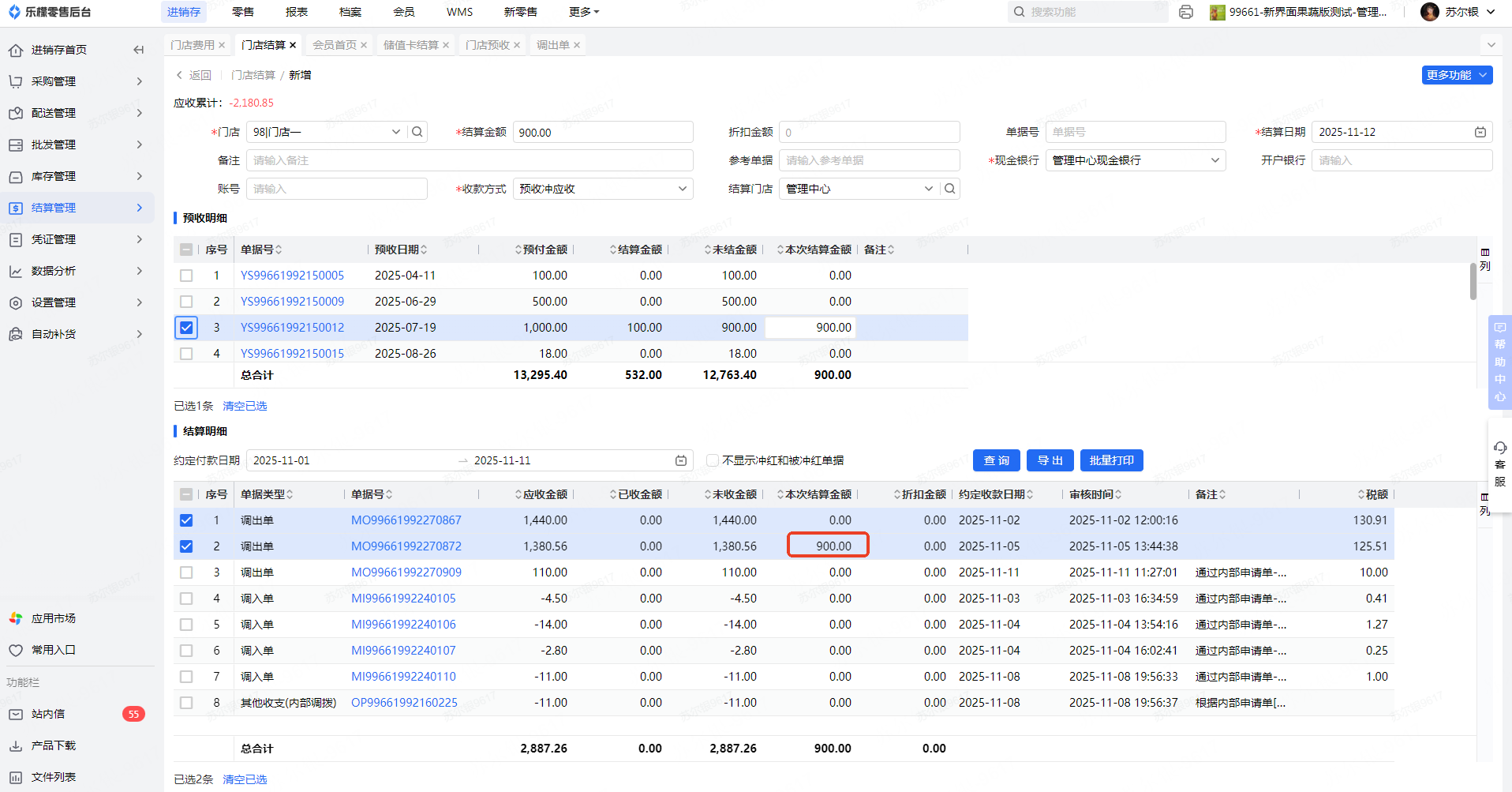Viewport: 1512px width, 792px height.
Task: Check row 3 调出单 in 结算明细 table
Action: (x=186, y=572)
